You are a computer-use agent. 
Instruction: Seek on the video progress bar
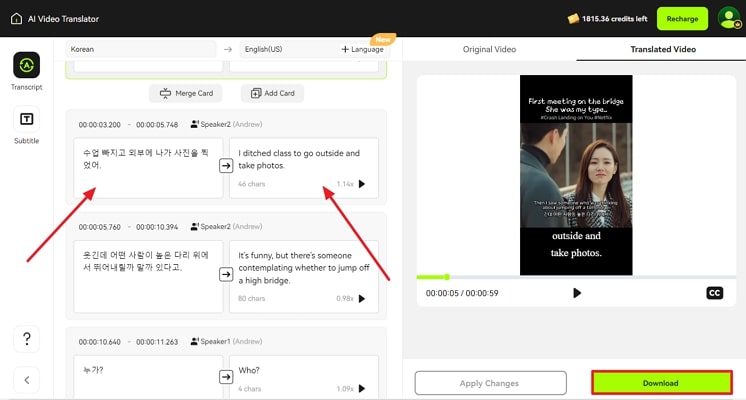(576, 277)
